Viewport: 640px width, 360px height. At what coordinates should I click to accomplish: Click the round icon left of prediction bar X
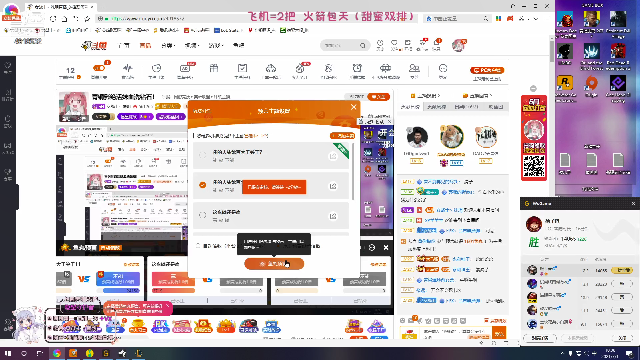point(371,247)
